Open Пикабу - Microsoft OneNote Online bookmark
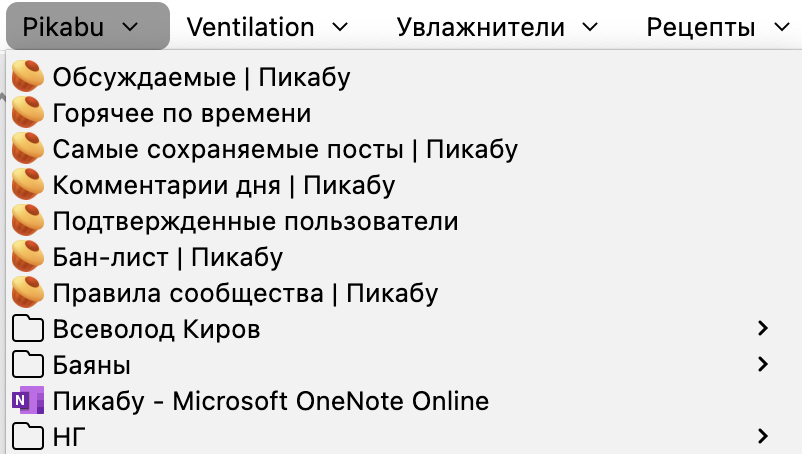 [270, 401]
